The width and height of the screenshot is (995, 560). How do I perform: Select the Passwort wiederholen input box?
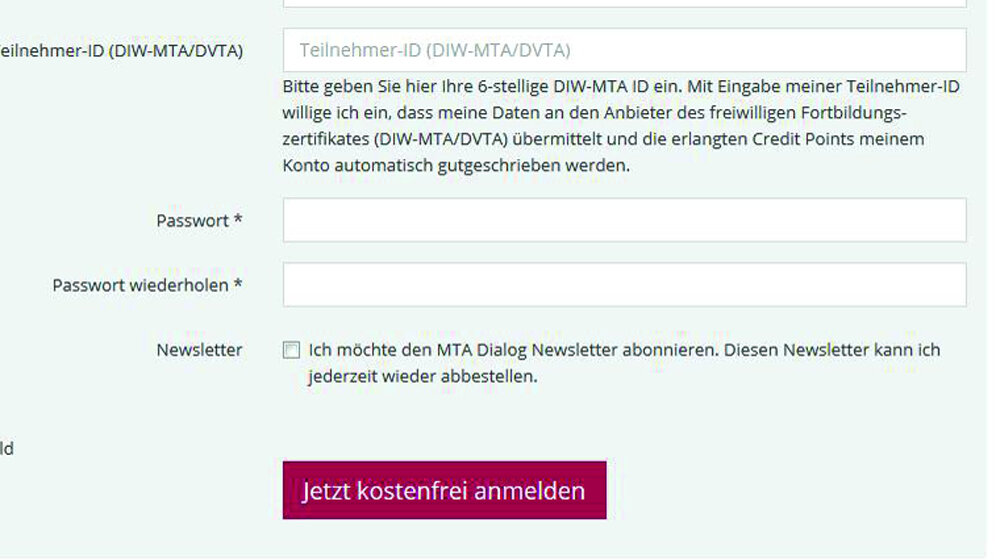tap(624, 285)
